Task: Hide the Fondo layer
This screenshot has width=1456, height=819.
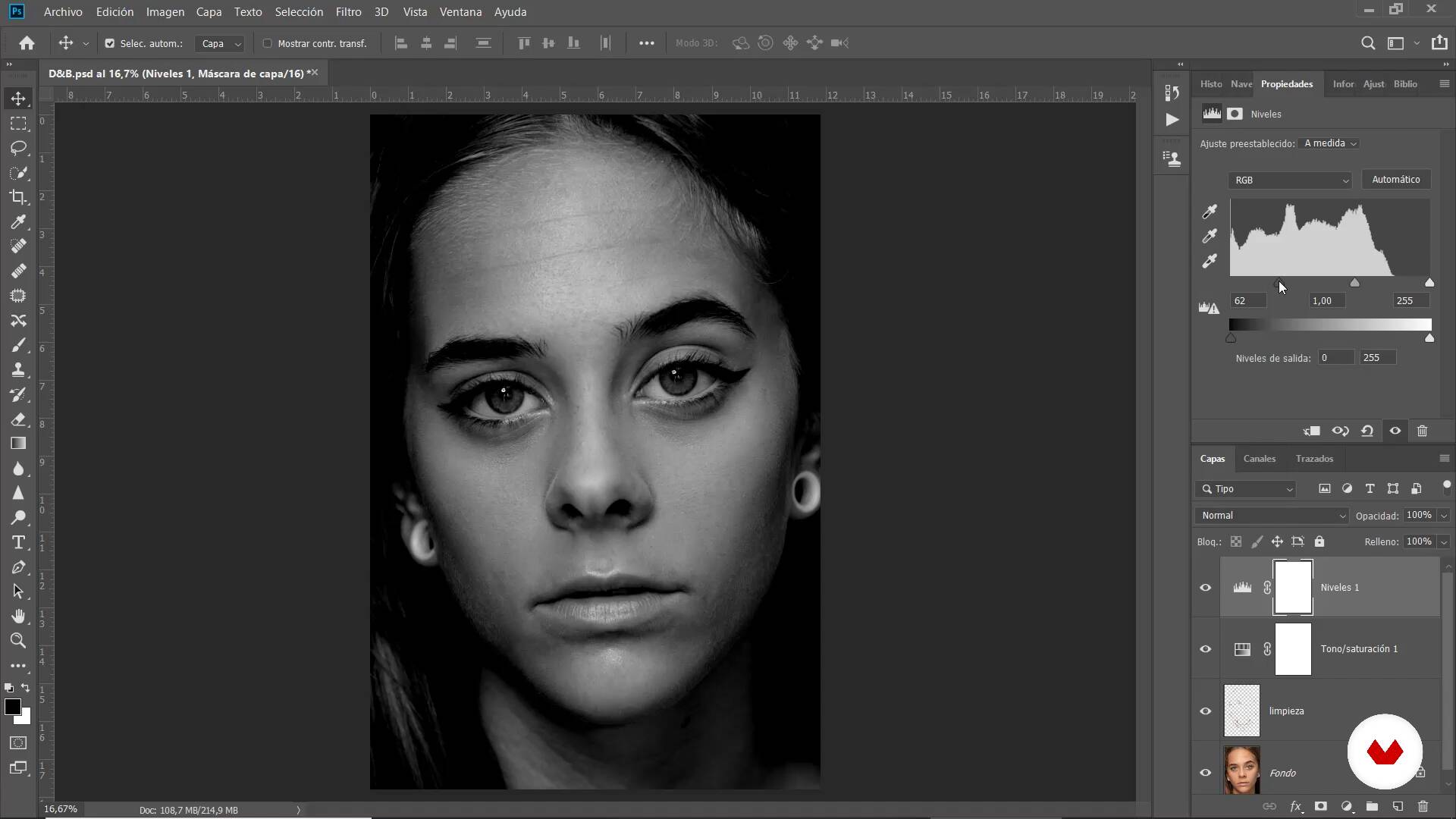Action: (x=1206, y=773)
